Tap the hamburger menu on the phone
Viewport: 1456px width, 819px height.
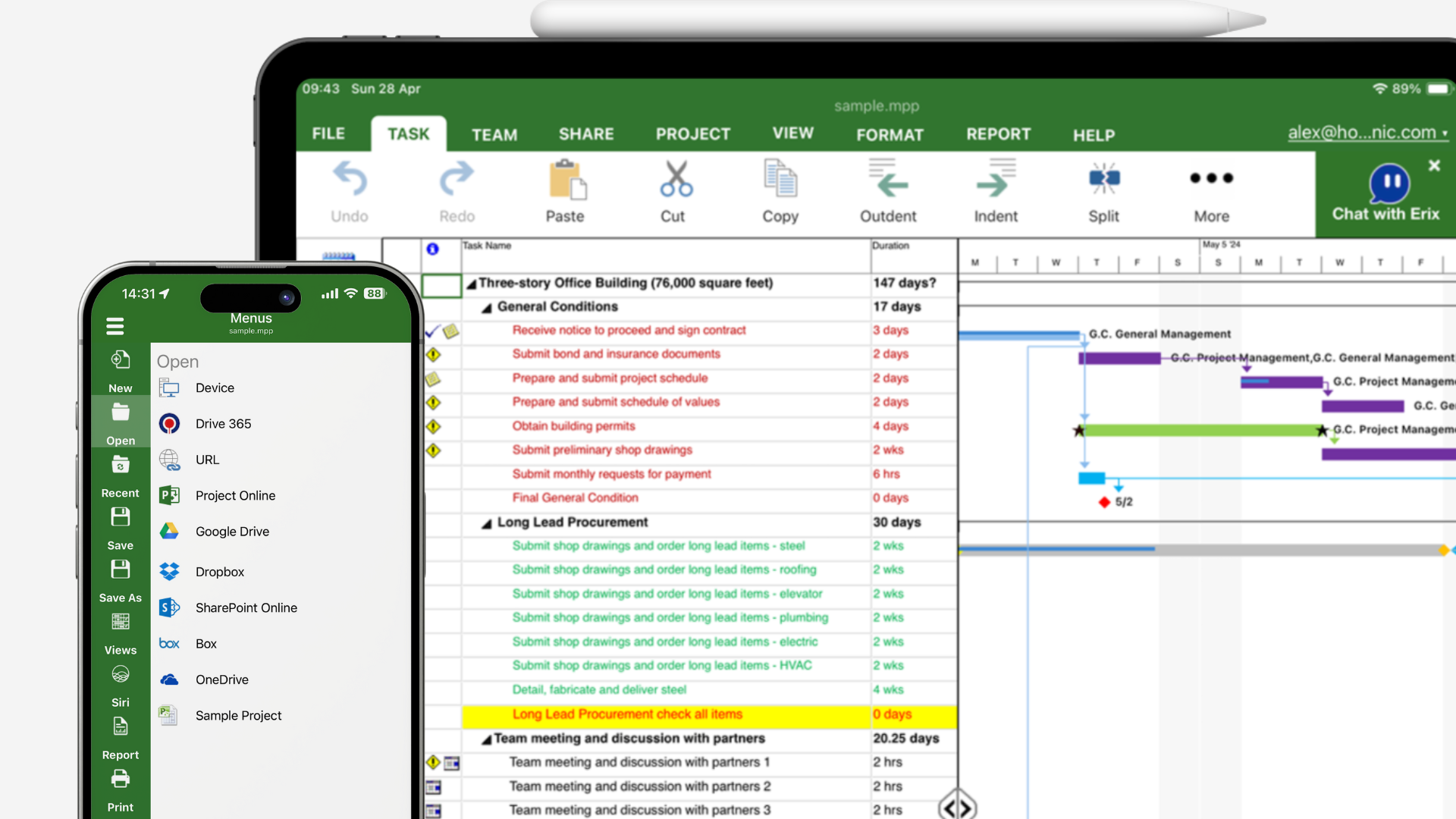tap(115, 325)
